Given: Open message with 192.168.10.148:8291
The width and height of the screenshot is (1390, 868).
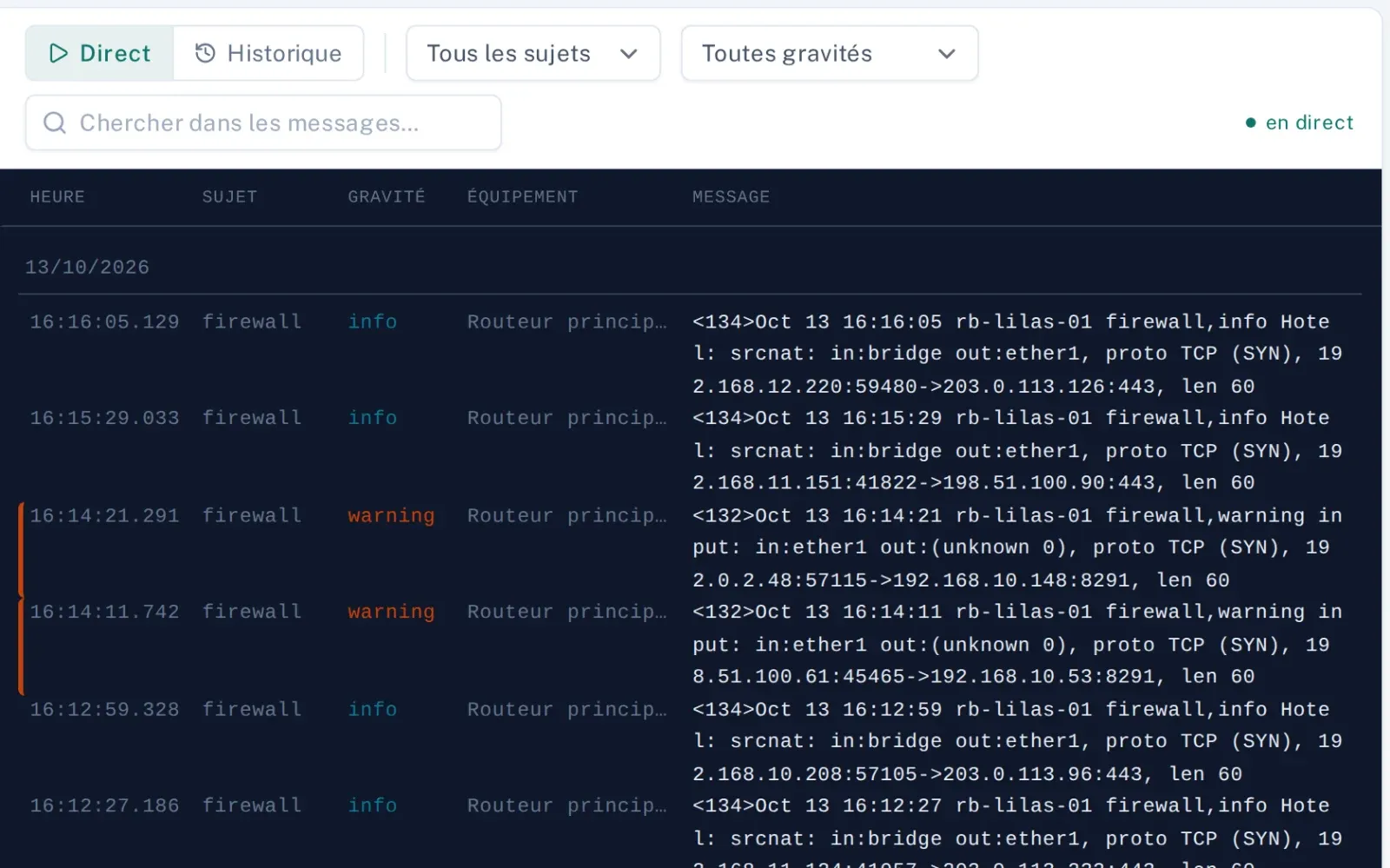Looking at the screenshot, I should click(1017, 547).
